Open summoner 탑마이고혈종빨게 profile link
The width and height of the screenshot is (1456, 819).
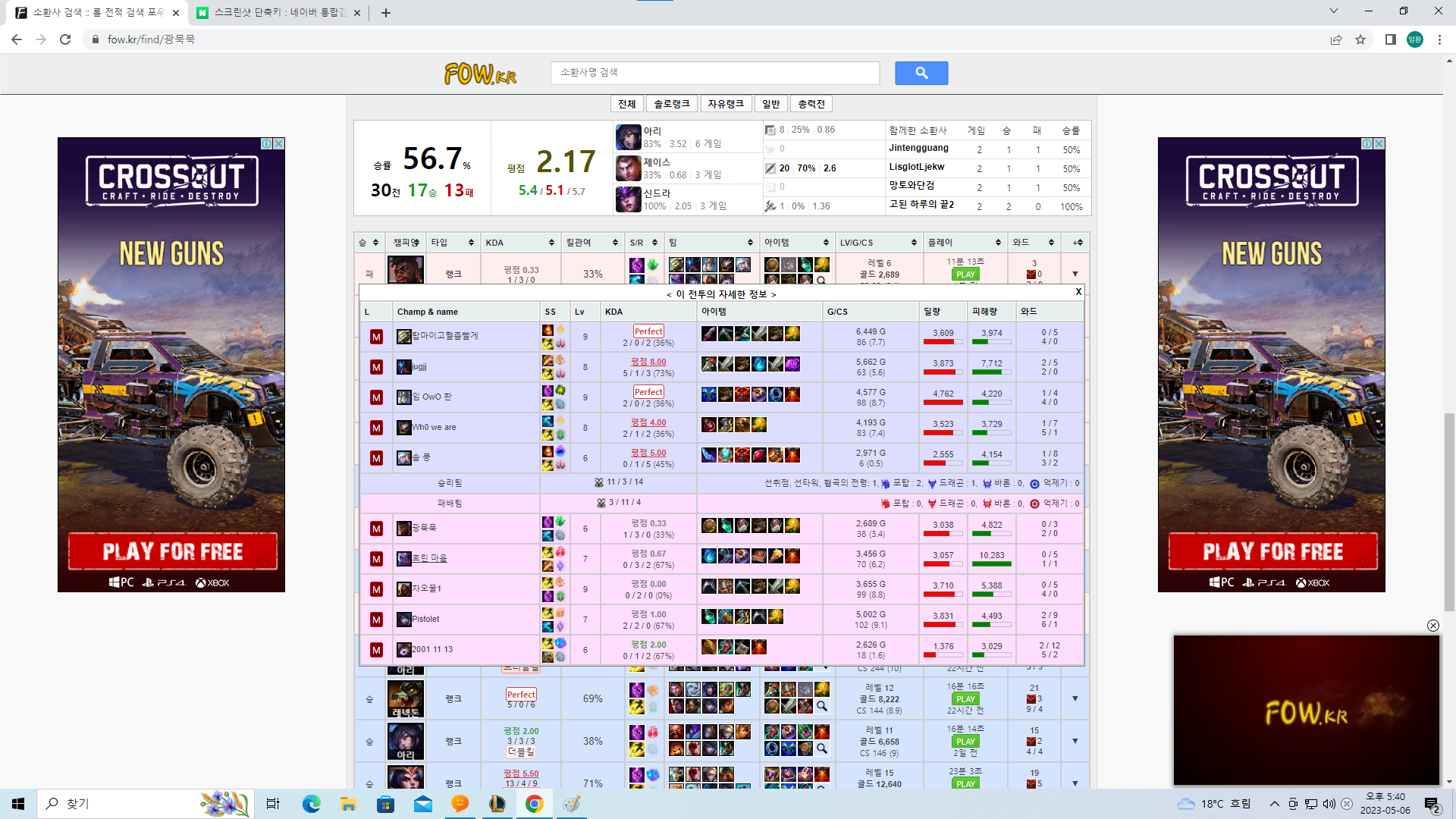(445, 336)
